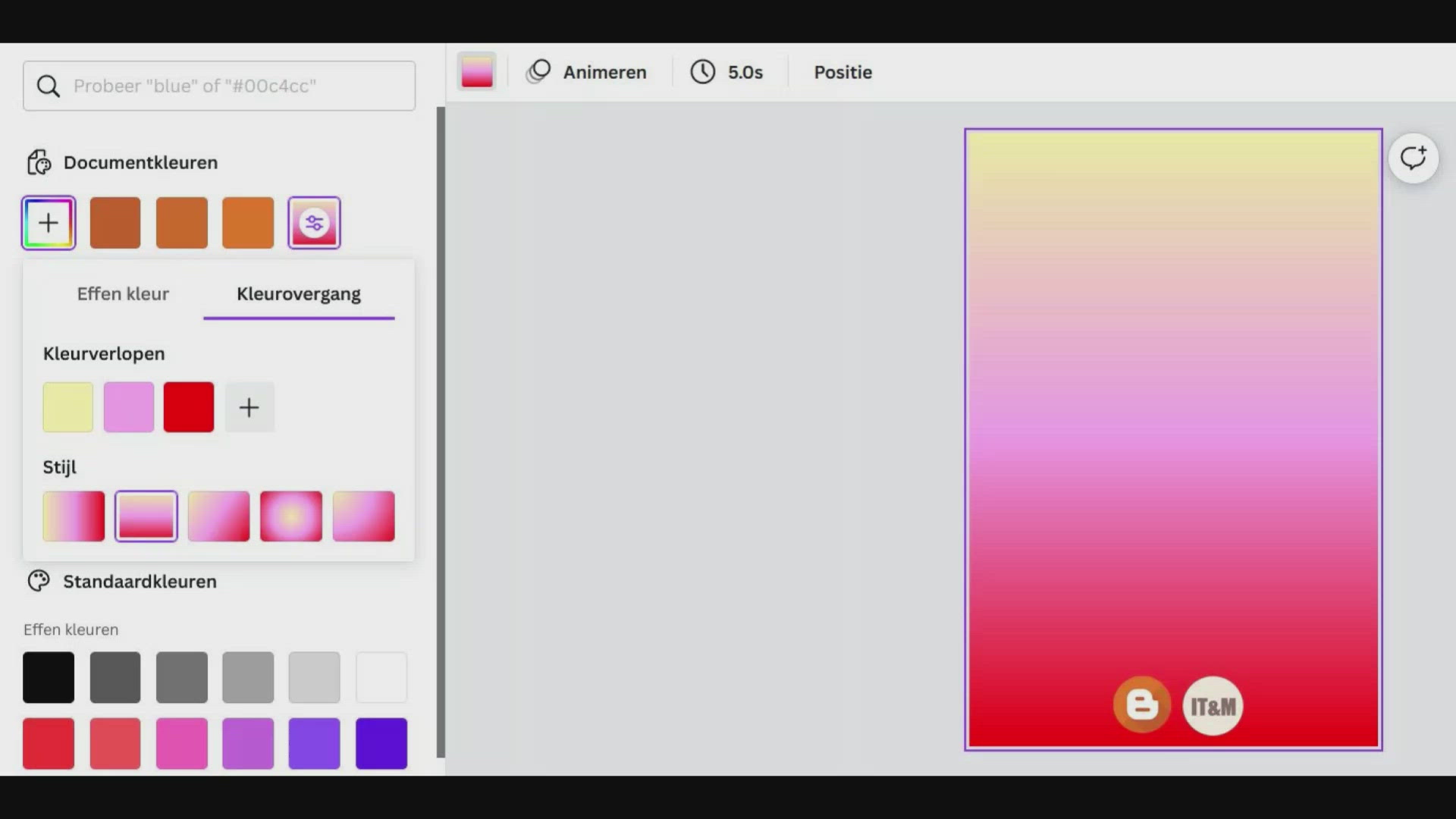
Task: Open the gradient swatch with sliders icon
Action: [x=314, y=223]
